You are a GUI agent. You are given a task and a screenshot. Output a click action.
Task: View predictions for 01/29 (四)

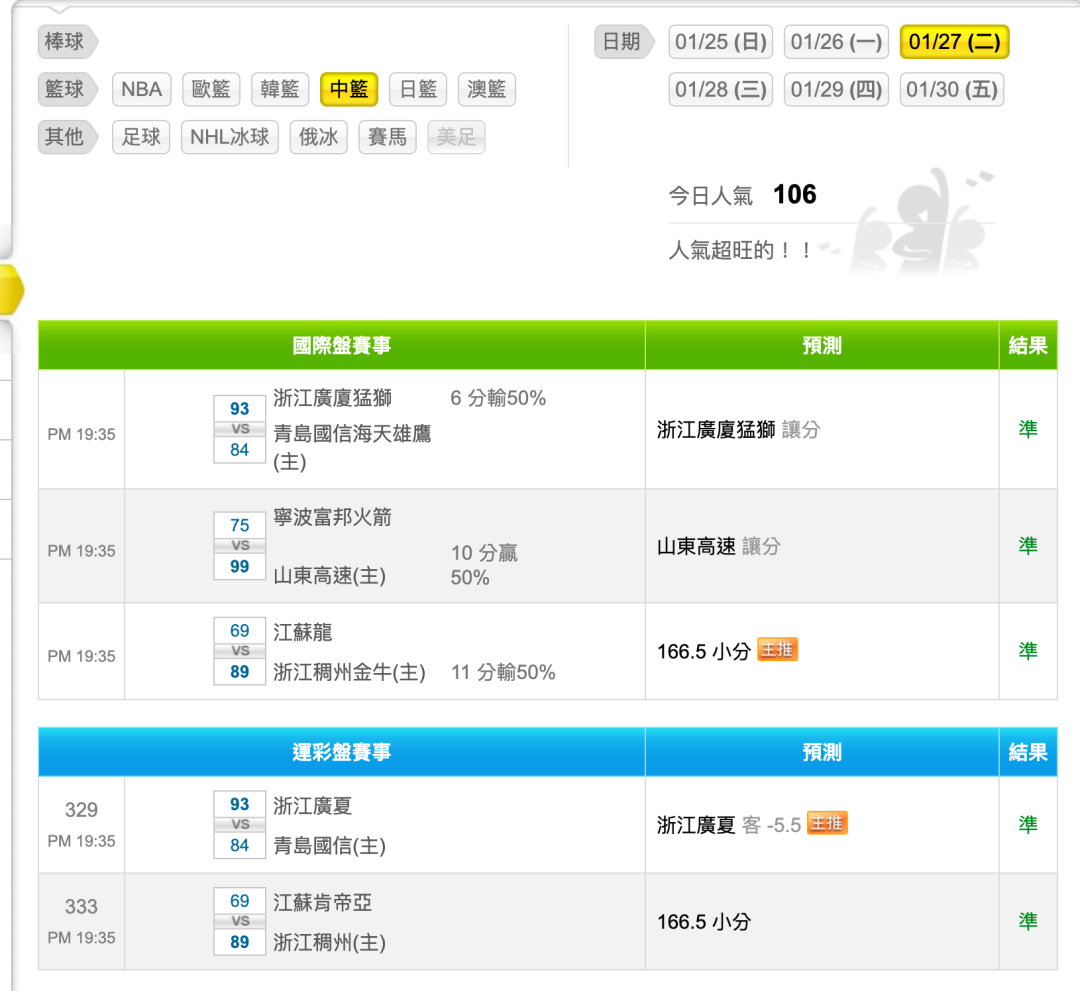[x=836, y=89]
